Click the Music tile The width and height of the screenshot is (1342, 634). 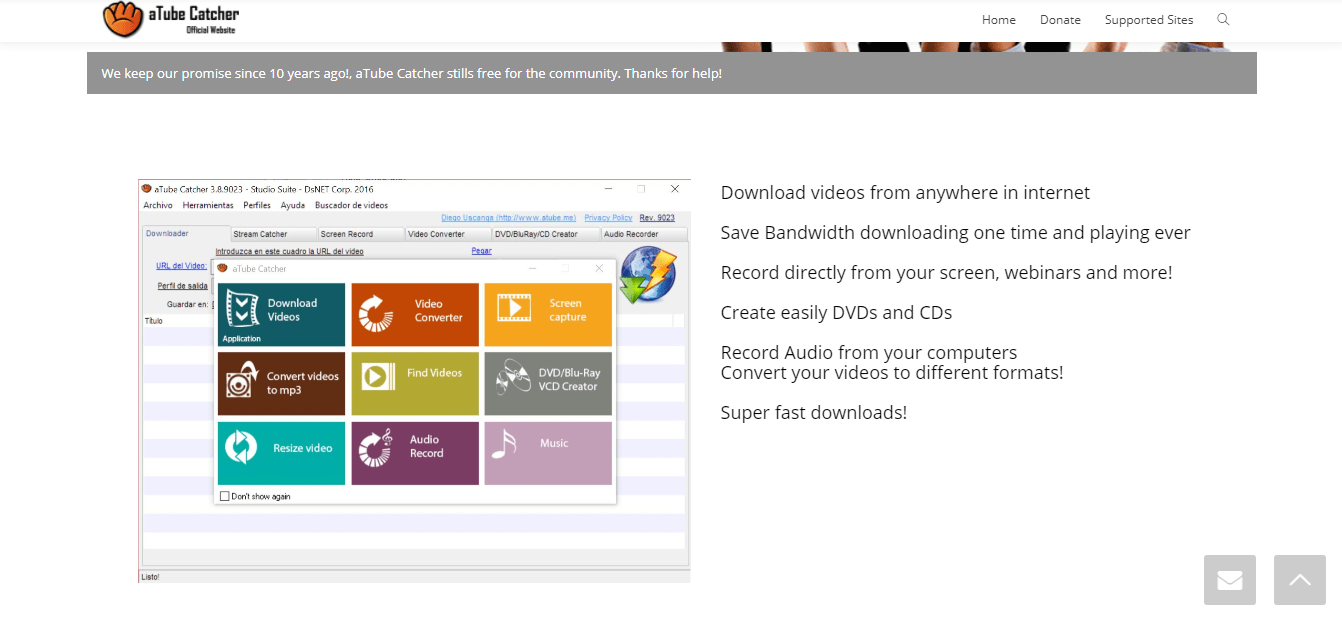548,453
